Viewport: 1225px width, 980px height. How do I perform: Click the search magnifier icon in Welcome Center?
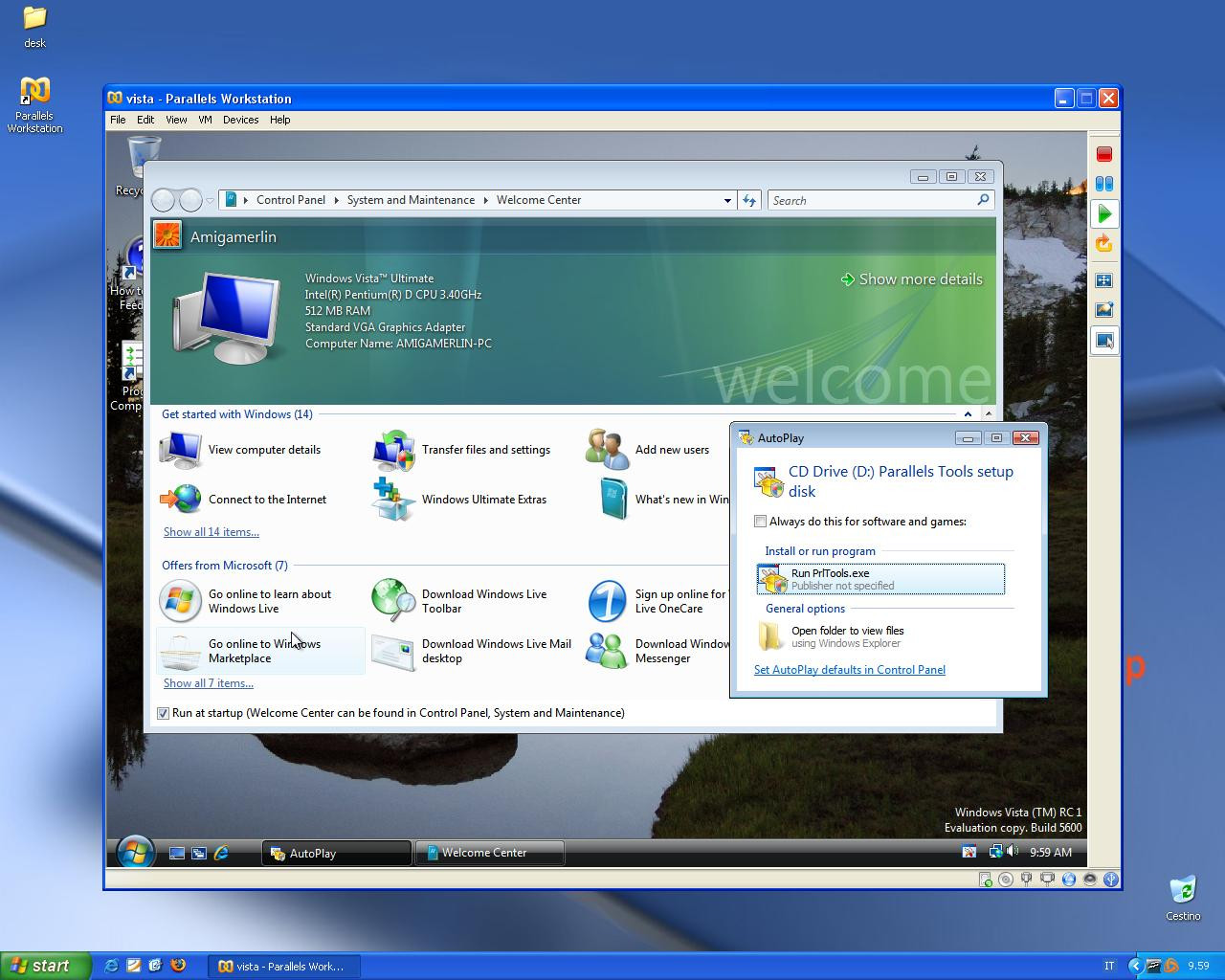click(983, 200)
